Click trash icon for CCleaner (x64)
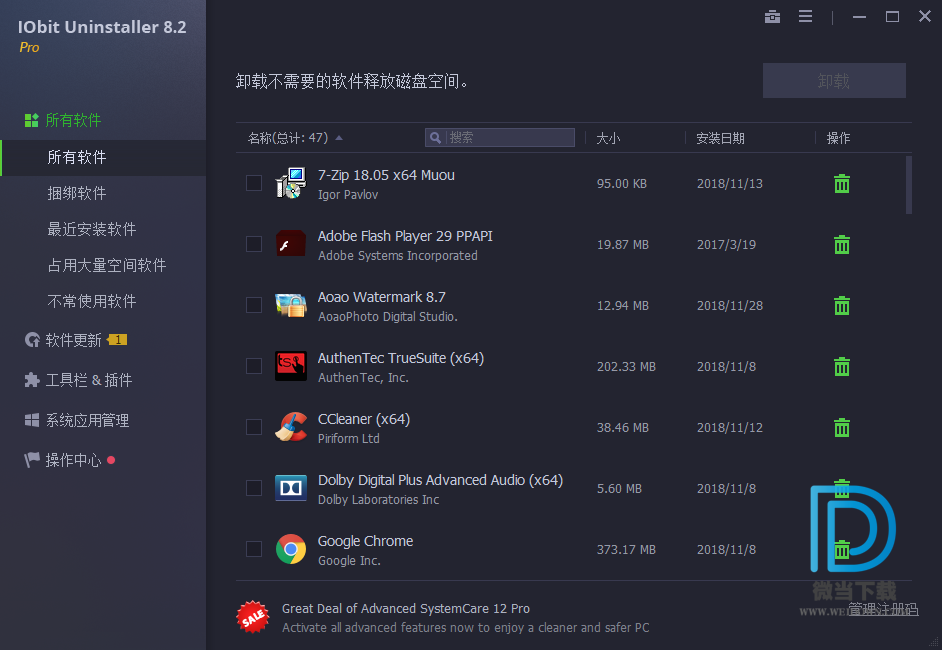942x650 pixels. tap(842, 428)
